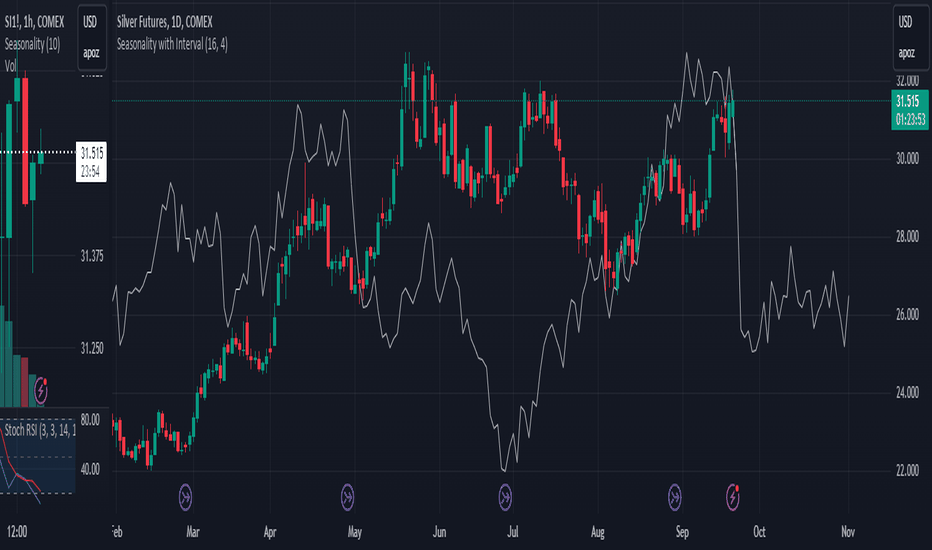Click the Silver Futures, 1D, COMEX title

pyautogui.click(x=165, y=22)
